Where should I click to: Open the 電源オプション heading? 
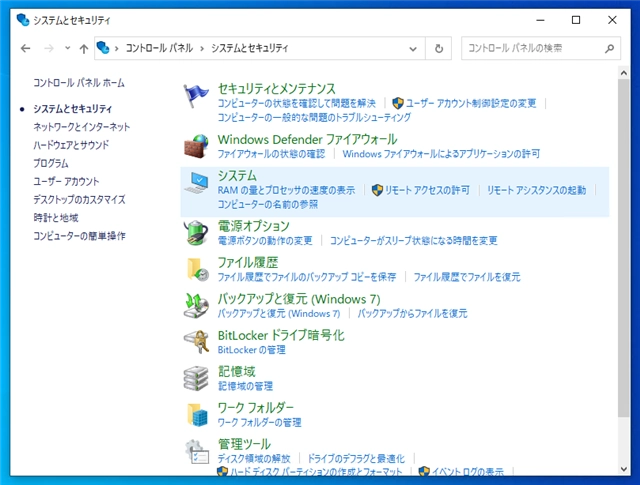point(253,226)
